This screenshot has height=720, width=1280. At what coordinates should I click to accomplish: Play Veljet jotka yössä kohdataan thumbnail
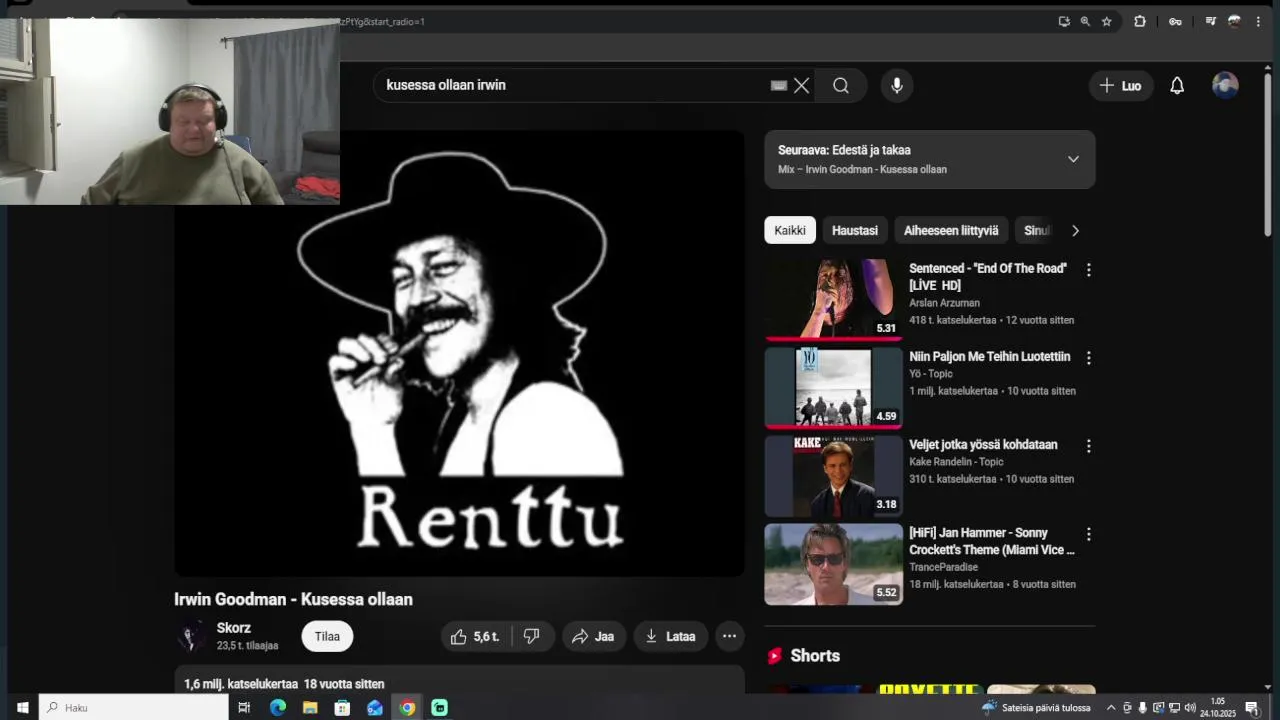(x=833, y=475)
